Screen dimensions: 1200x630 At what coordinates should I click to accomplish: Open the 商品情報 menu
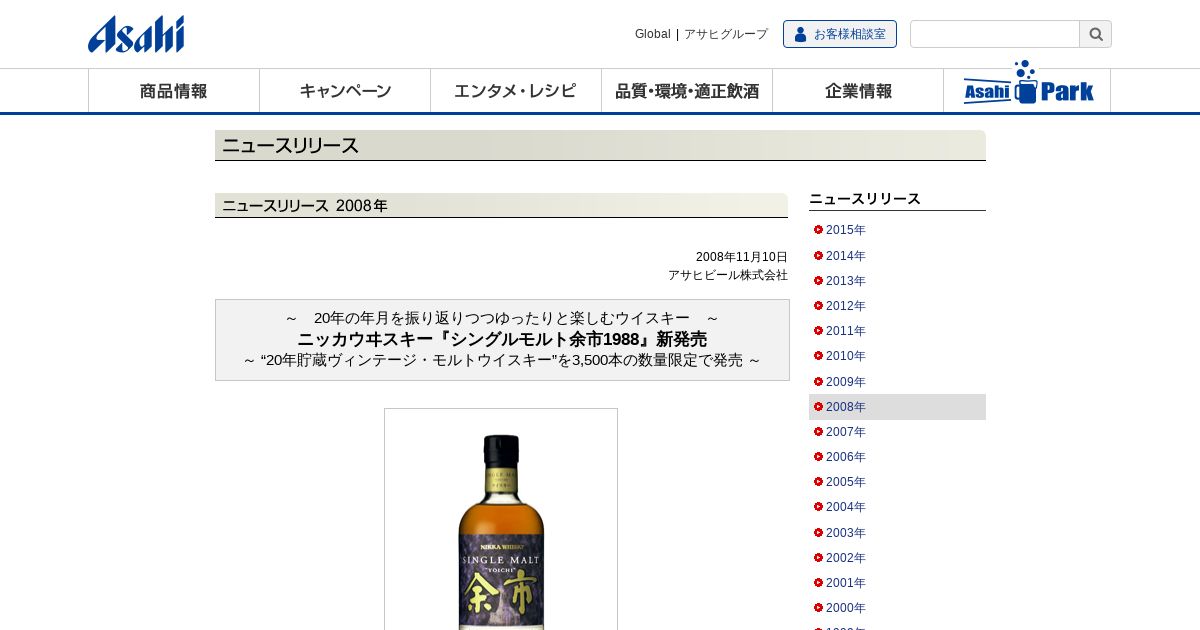(174, 91)
